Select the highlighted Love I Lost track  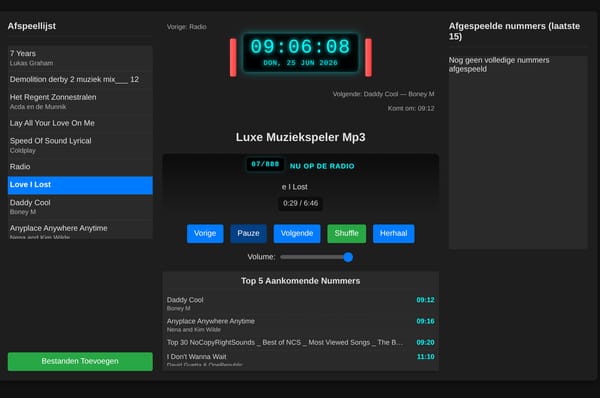[80, 185]
